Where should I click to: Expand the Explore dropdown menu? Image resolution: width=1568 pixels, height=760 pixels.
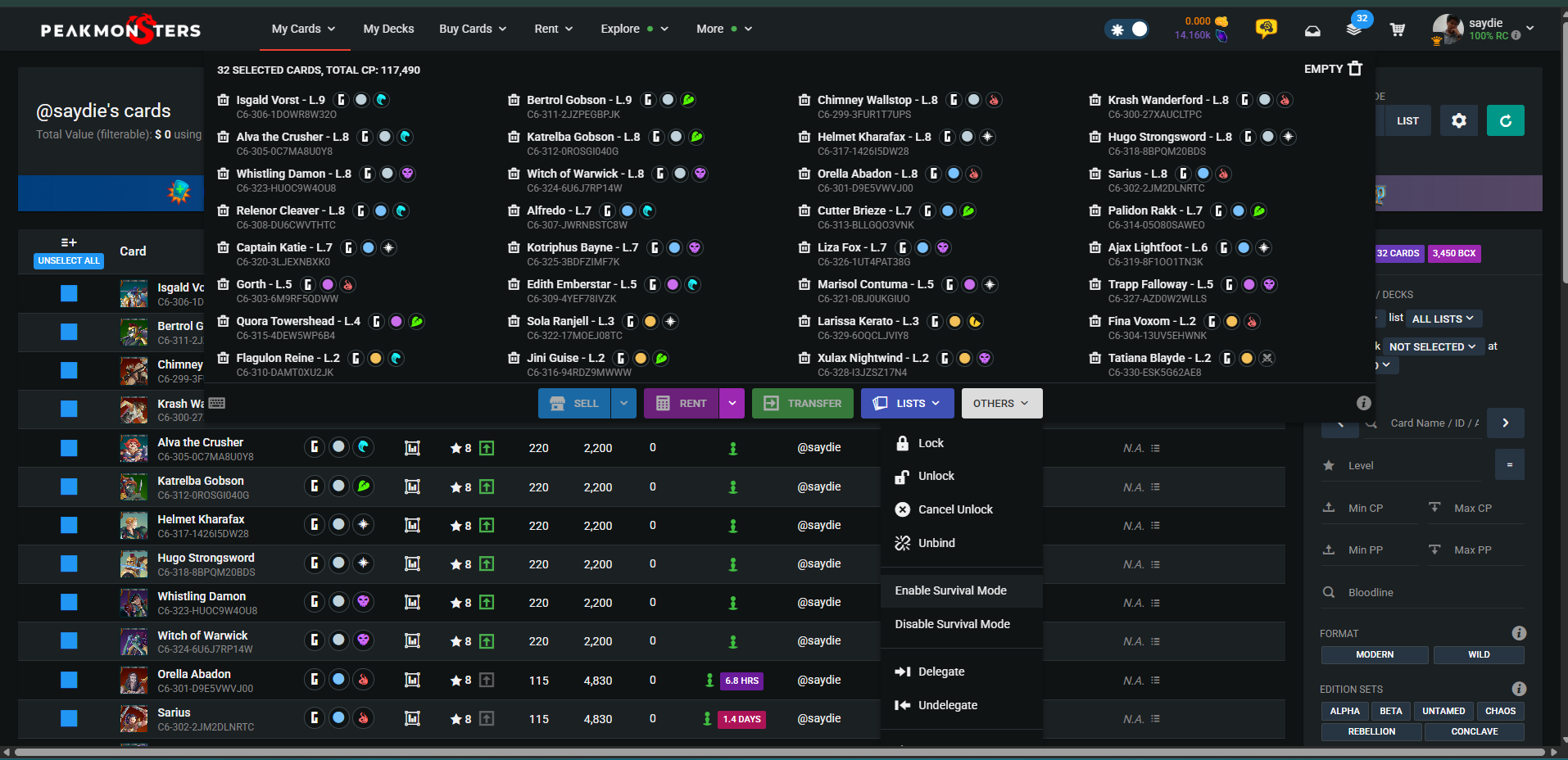coord(634,29)
